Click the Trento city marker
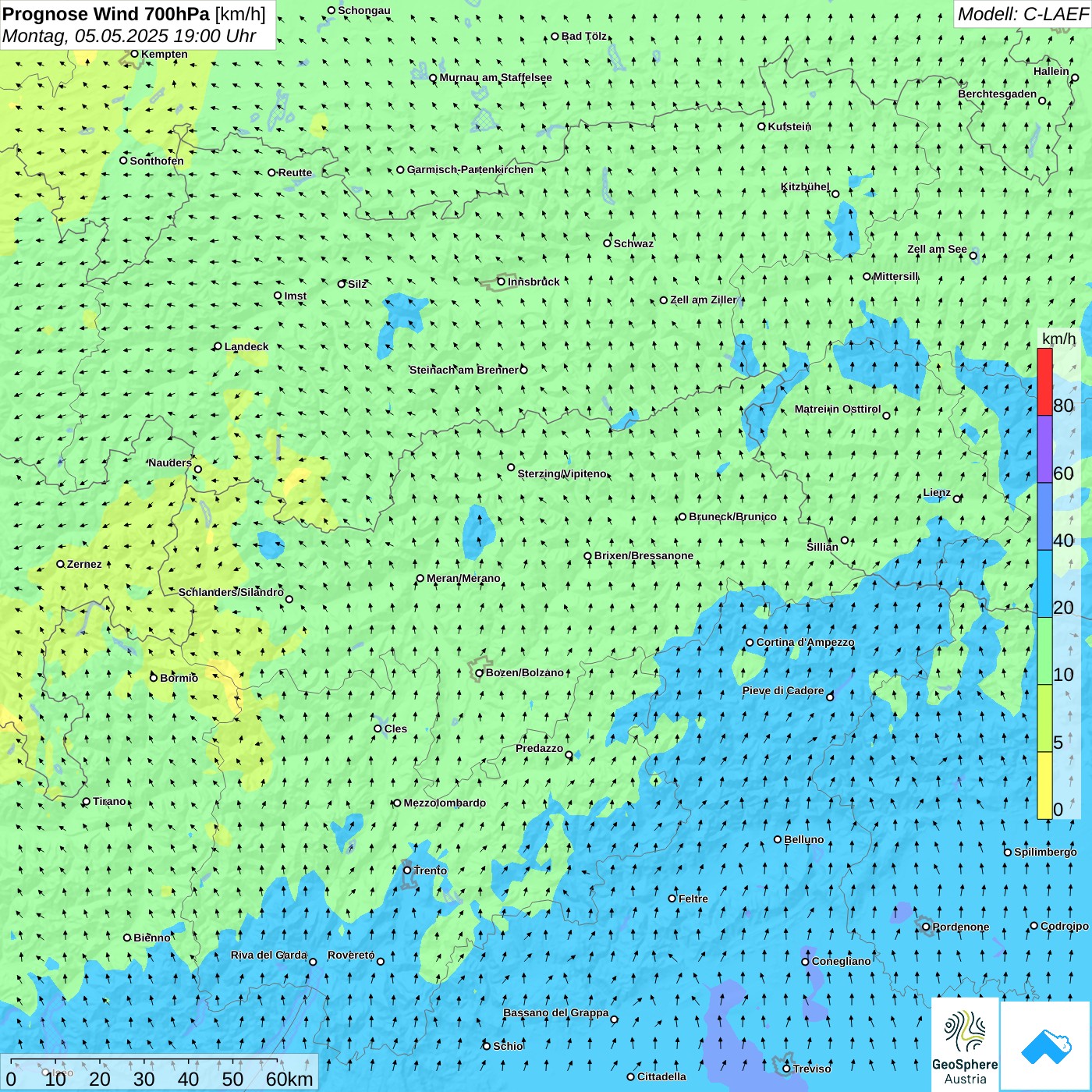This screenshot has height=1092, width=1092. point(406,870)
